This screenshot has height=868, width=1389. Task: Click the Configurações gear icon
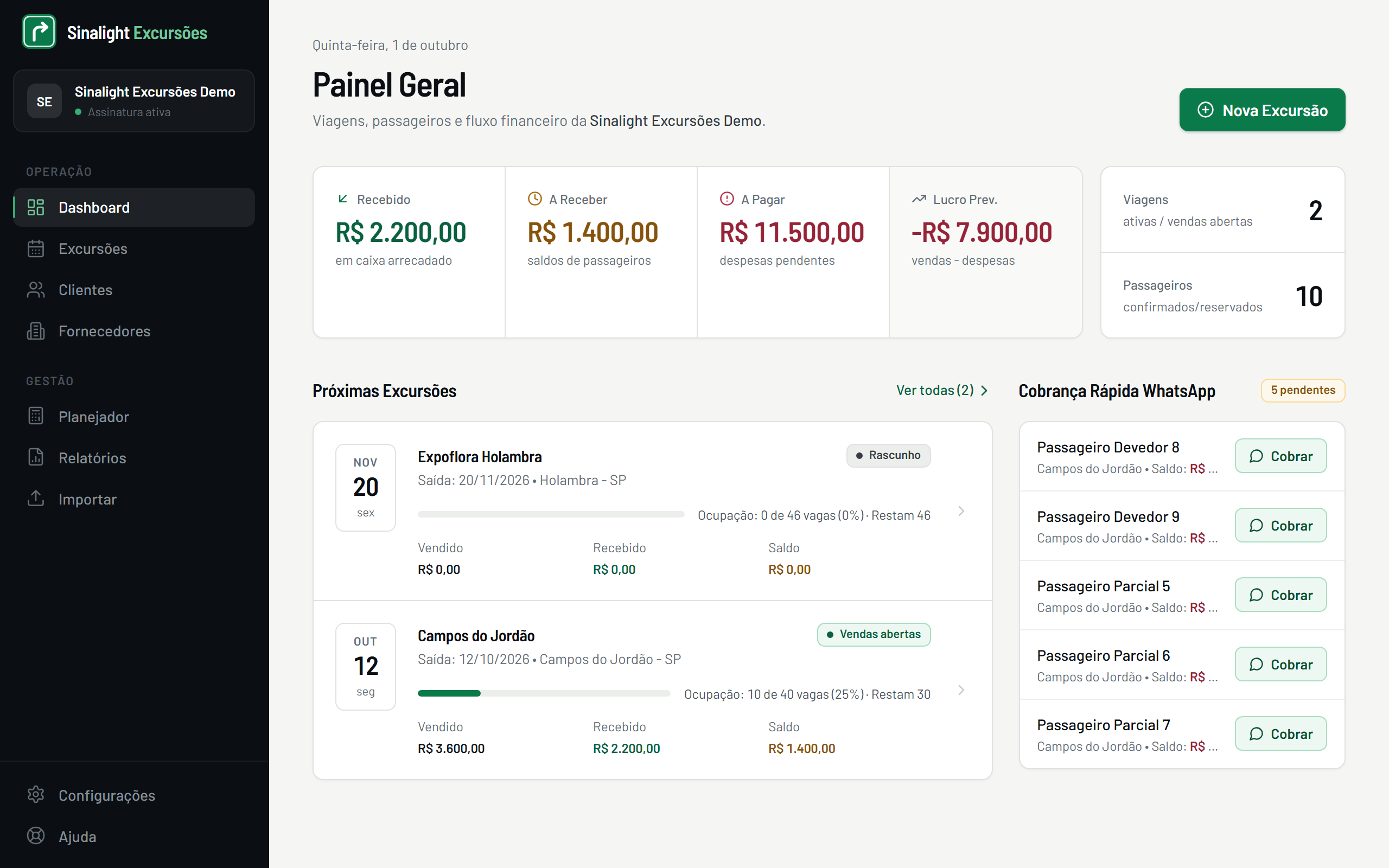36,795
